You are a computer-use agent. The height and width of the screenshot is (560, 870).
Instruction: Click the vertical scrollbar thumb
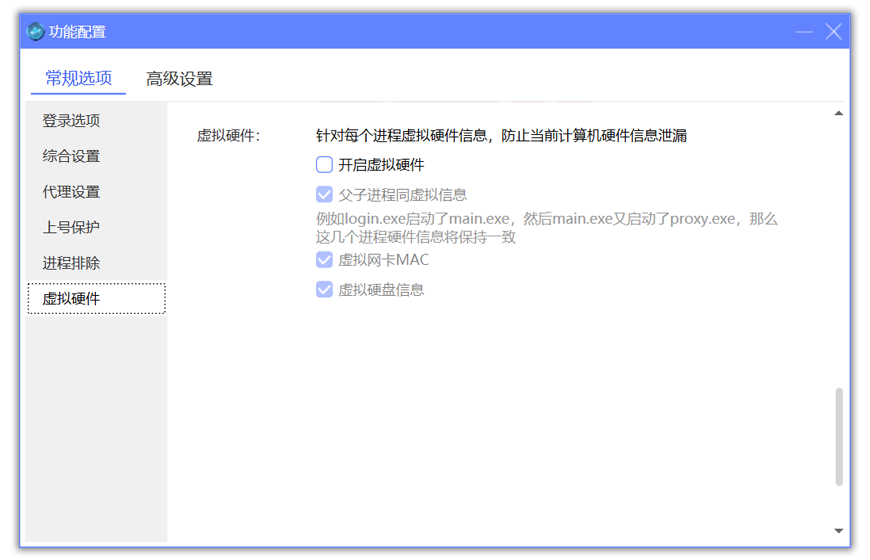point(838,436)
